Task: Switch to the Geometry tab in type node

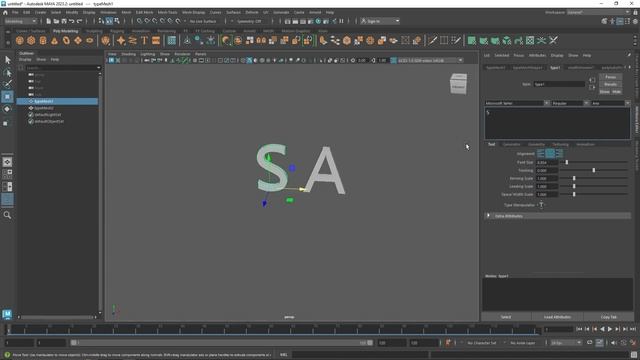Action: (x=536, y=144)
